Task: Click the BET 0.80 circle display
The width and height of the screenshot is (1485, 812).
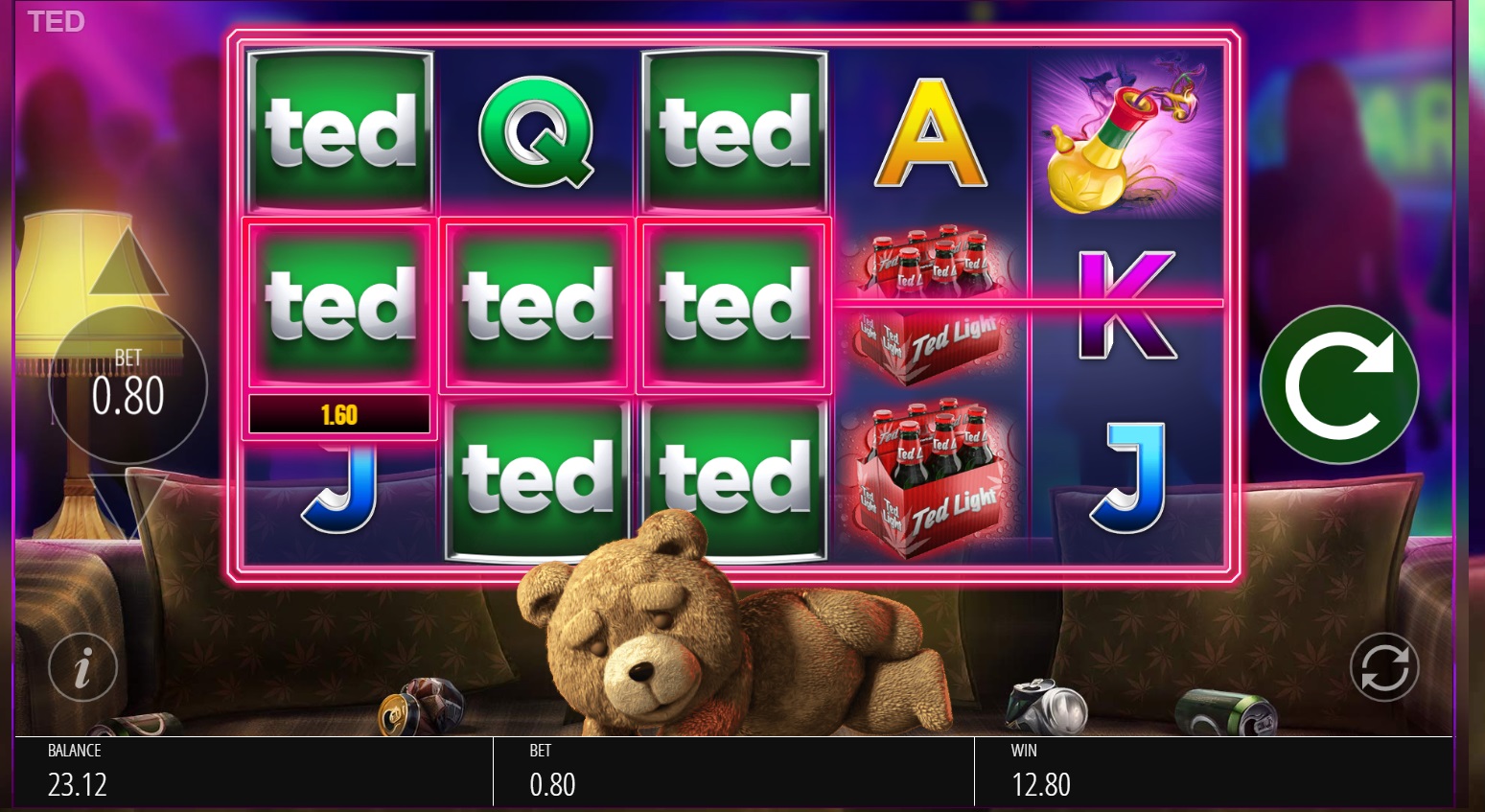Action: coord(128,384)
